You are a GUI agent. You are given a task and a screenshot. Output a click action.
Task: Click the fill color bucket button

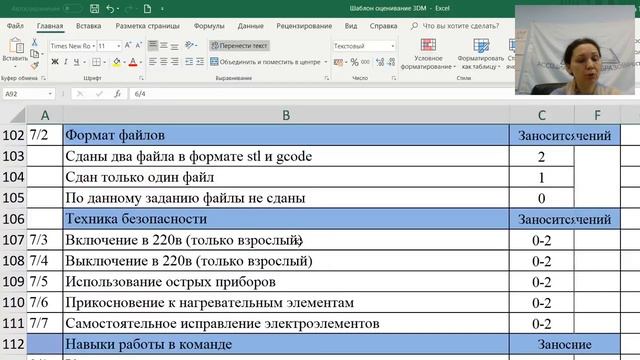click(x=117, y=62)
